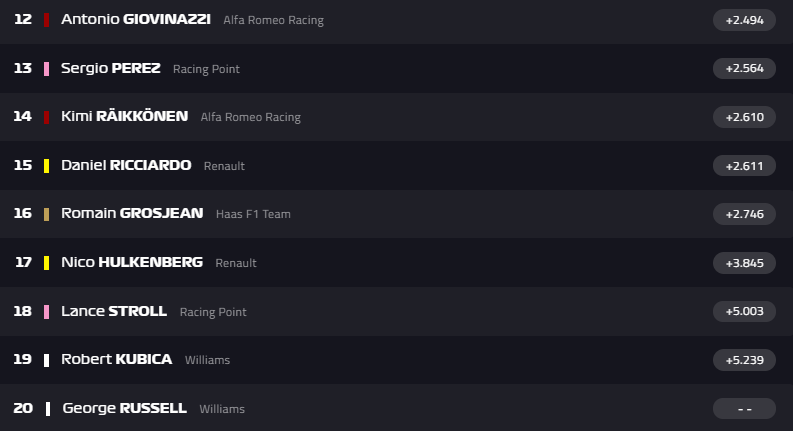Click the gold Haas color bar beside Grosjean
793x431 pixels.
[x=46, y=213]
